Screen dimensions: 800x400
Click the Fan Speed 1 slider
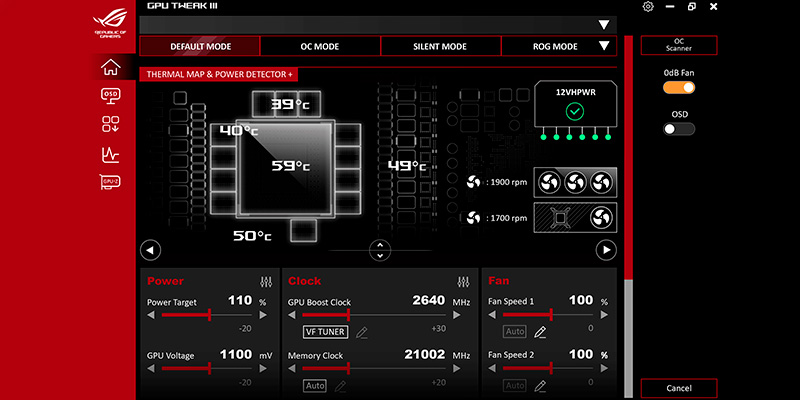pyautogui.click(x=548, y=315)
